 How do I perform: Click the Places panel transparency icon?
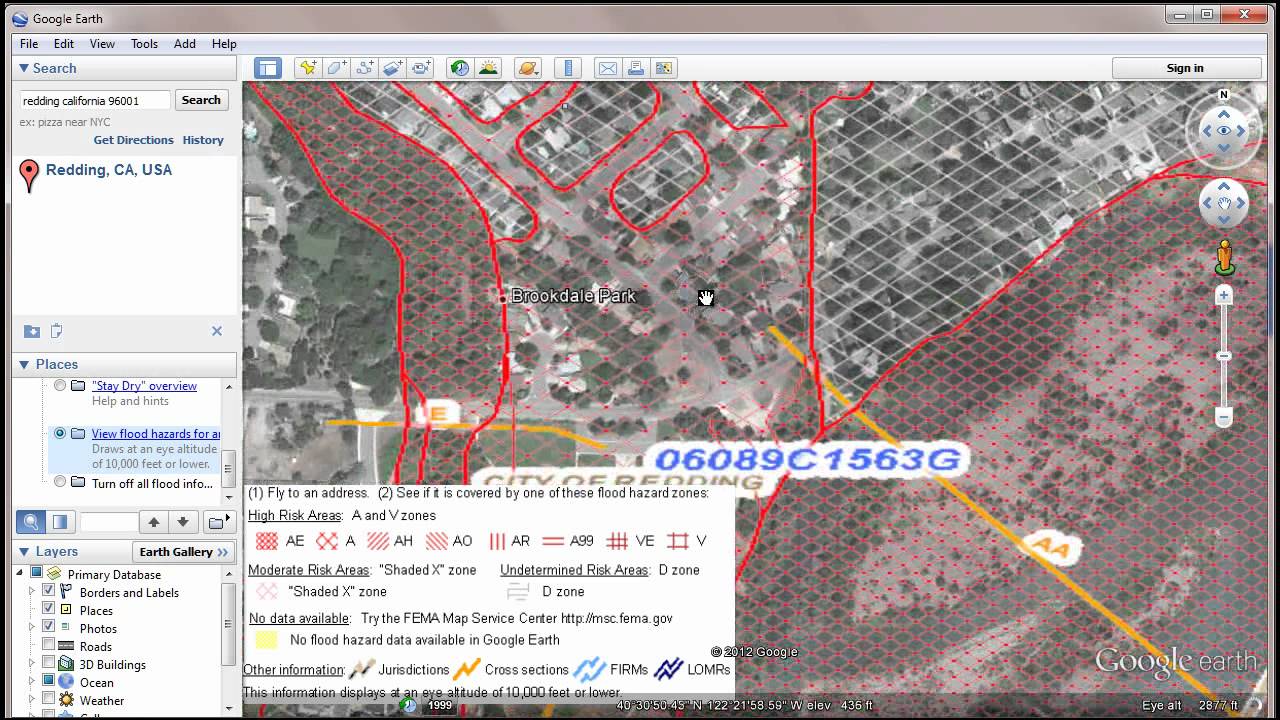tap(60, 522)
